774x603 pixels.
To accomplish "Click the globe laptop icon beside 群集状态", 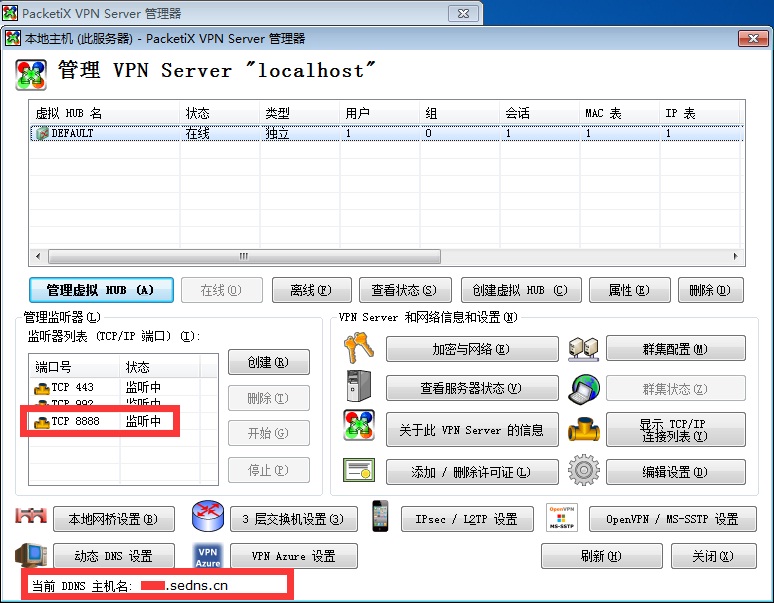I will pos(584,388).
